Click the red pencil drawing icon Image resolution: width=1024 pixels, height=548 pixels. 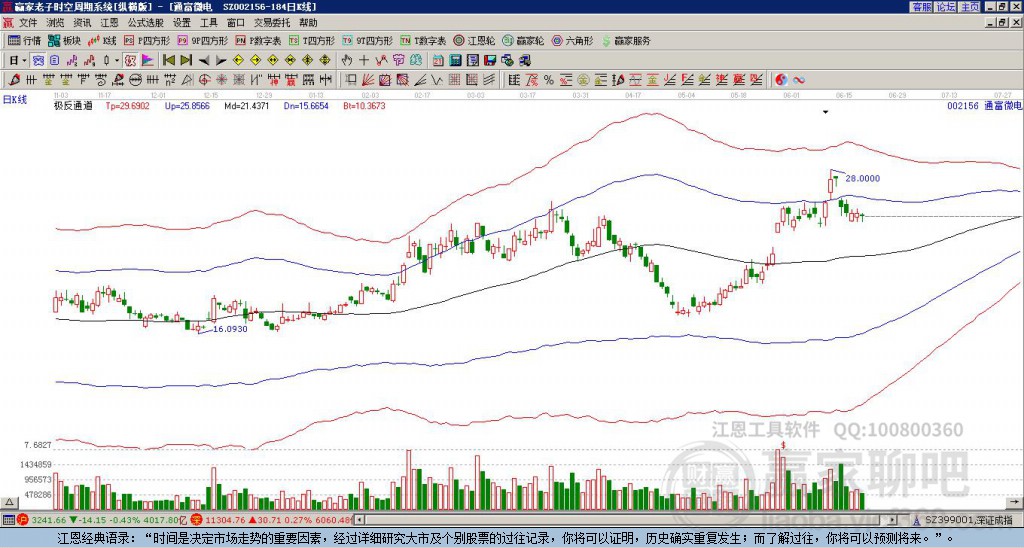(x=14, y=80)
